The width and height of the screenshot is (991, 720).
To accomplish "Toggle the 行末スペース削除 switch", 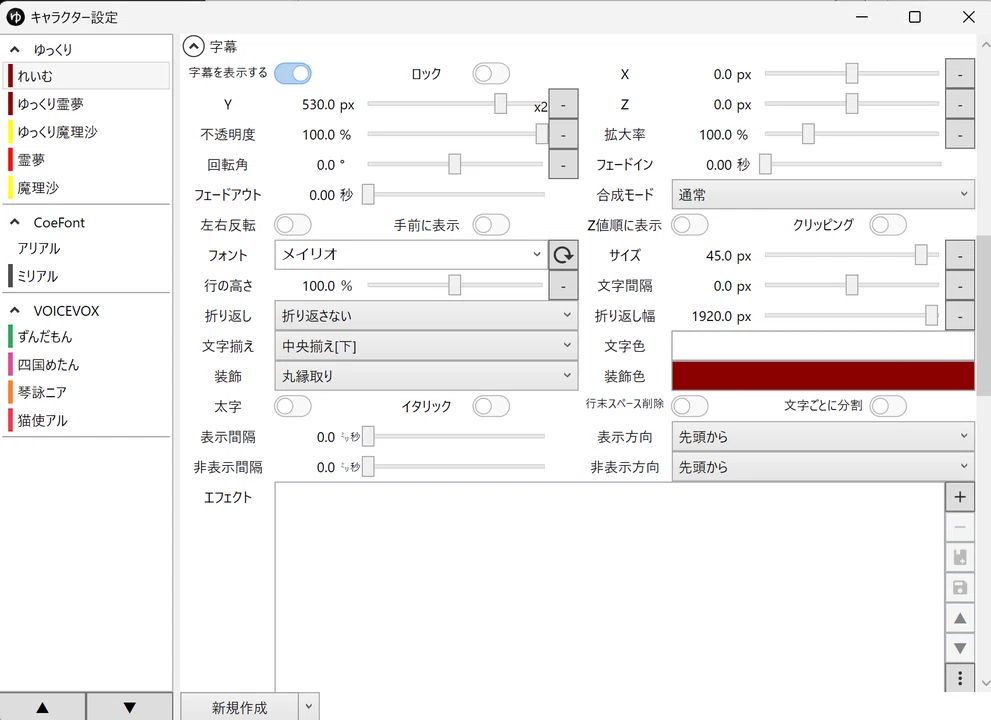I will tap(690, 406).
